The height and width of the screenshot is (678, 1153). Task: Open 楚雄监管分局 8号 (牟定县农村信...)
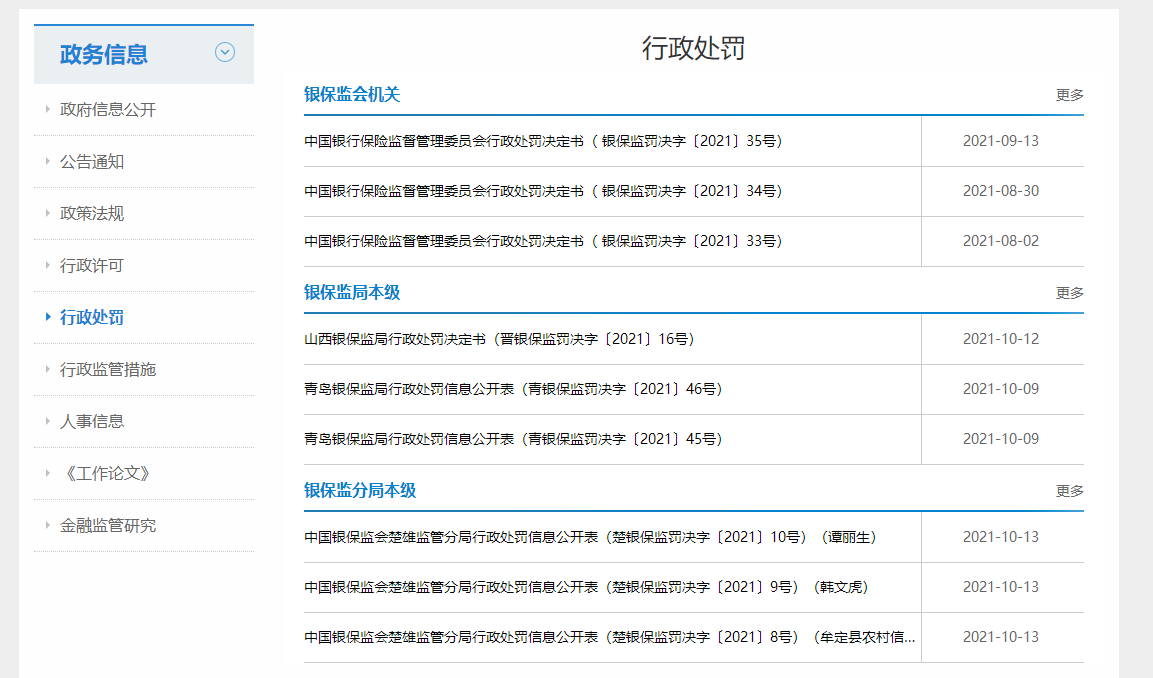610,638
